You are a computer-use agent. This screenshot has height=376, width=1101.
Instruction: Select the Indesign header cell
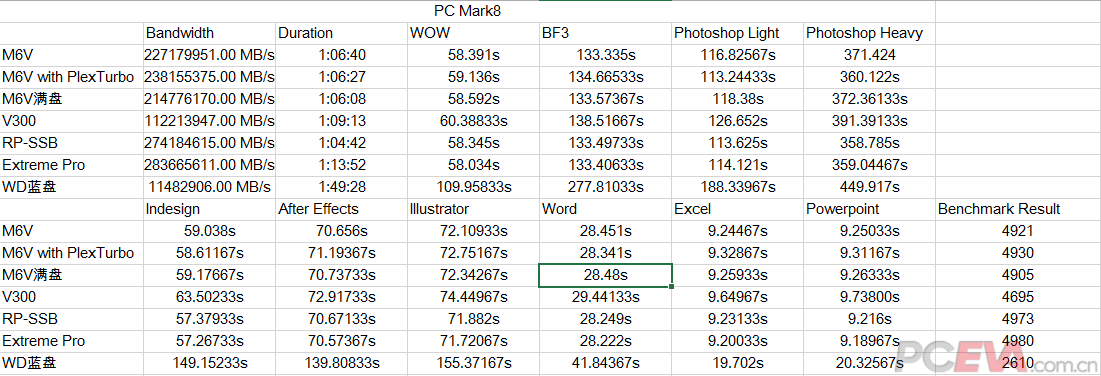209,209
